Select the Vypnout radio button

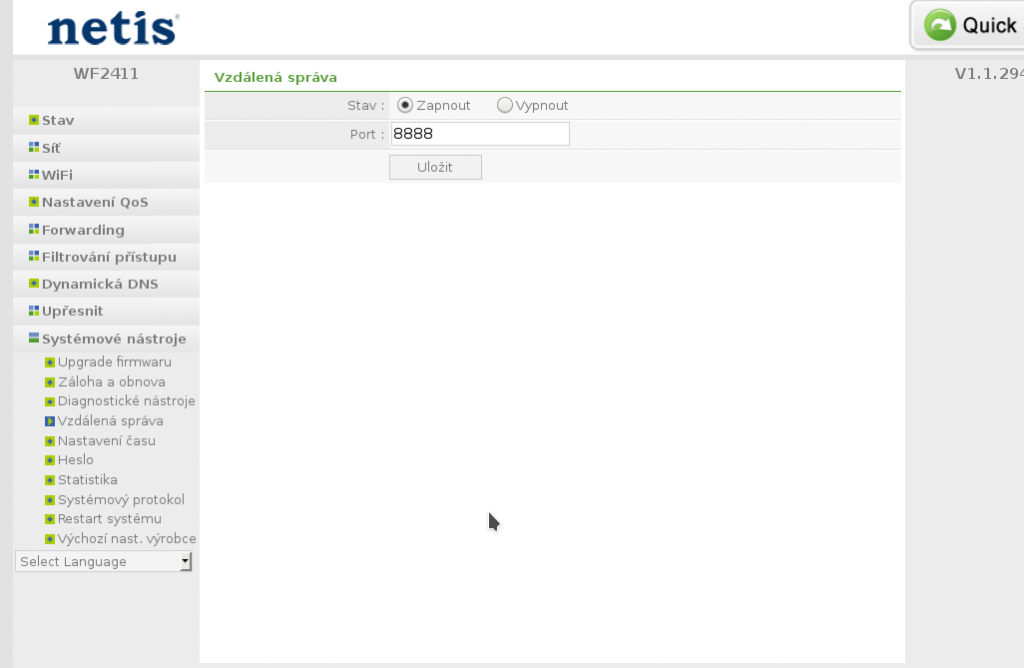(504, 105)
